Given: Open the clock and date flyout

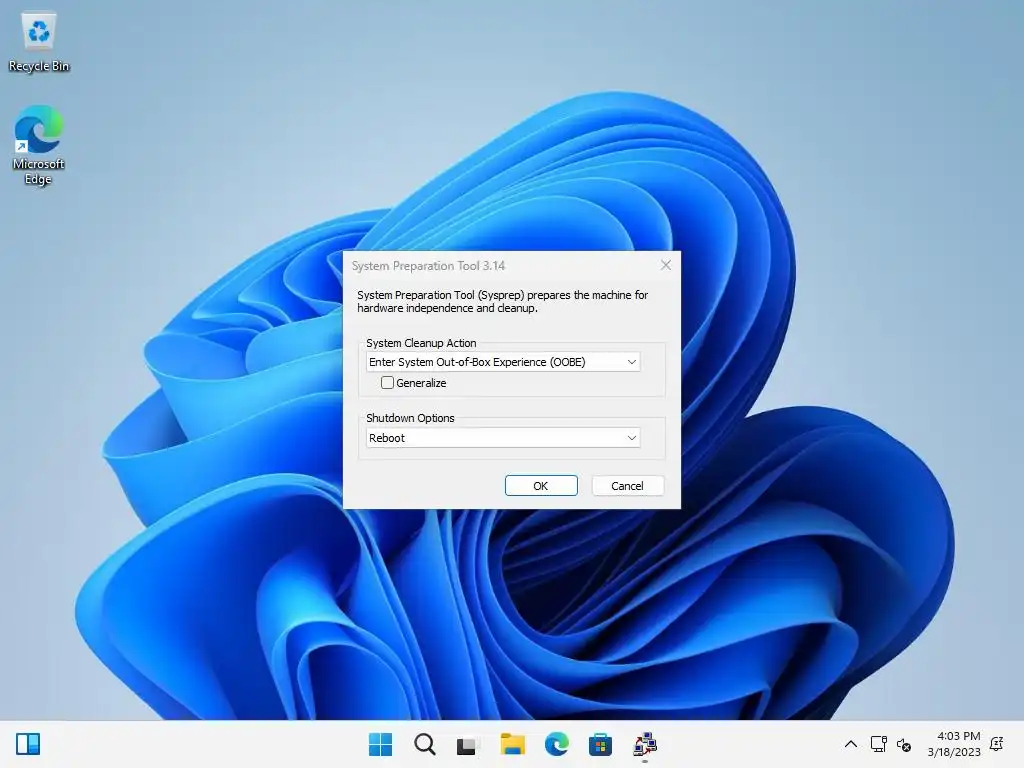Looking at the screenshot, I should coord(953,744).
